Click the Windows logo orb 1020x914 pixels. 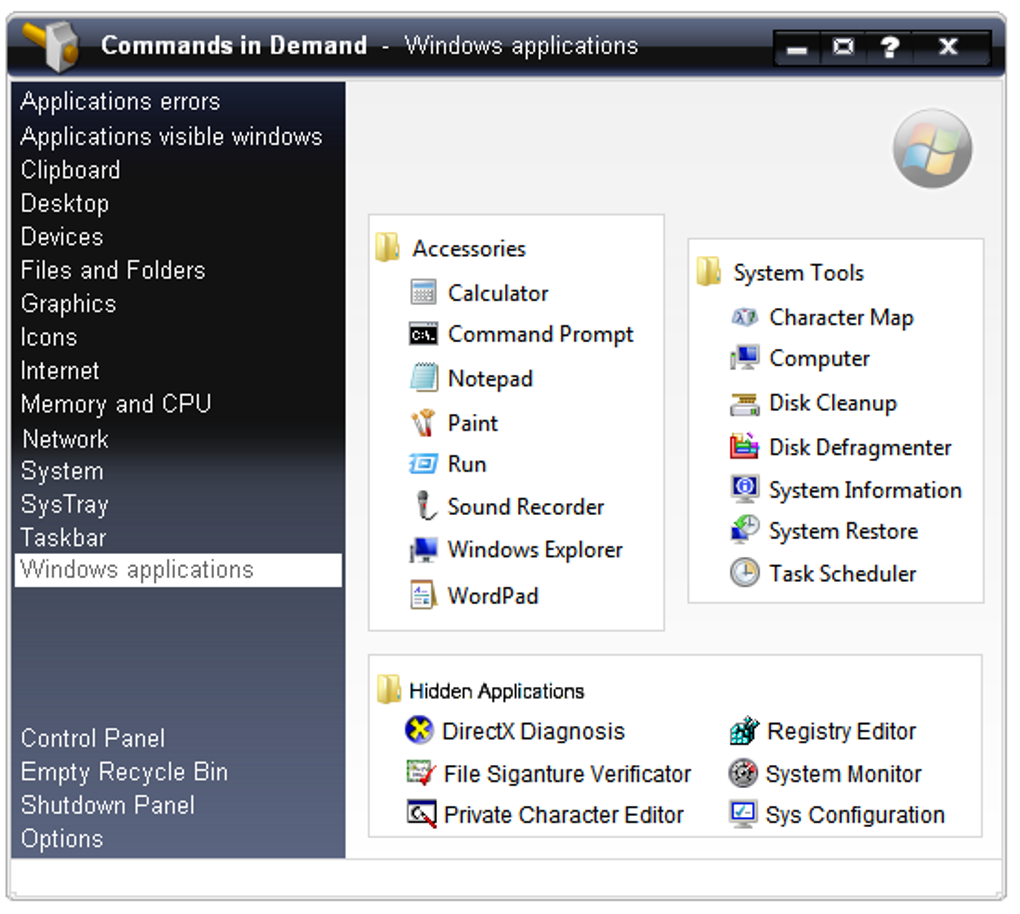point(932,150)
